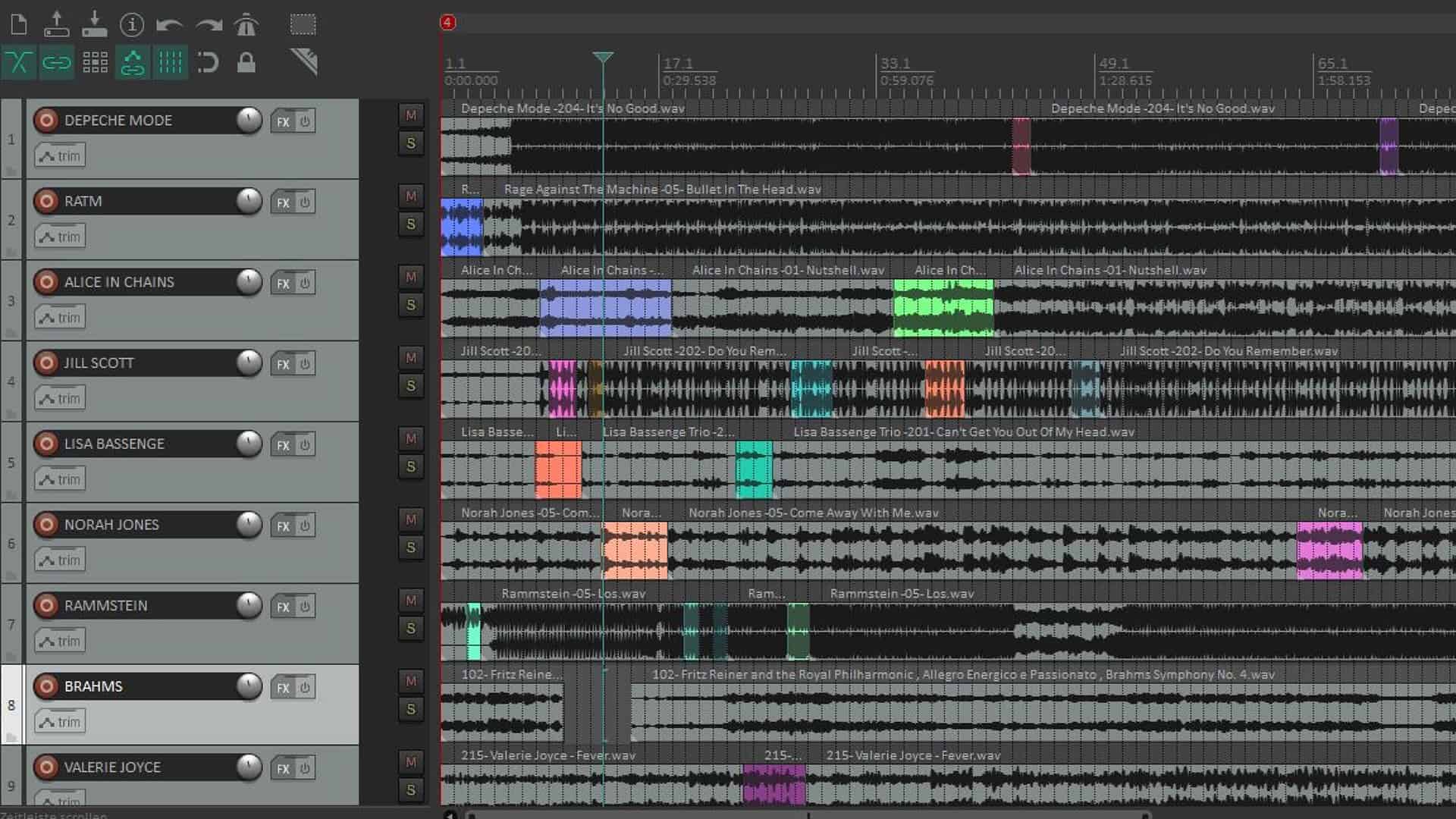Toggle auto-crossfade icon in toolbar
Viewport: 1456px width, 819px height.
pyautogui.click(x=19, y=63)
